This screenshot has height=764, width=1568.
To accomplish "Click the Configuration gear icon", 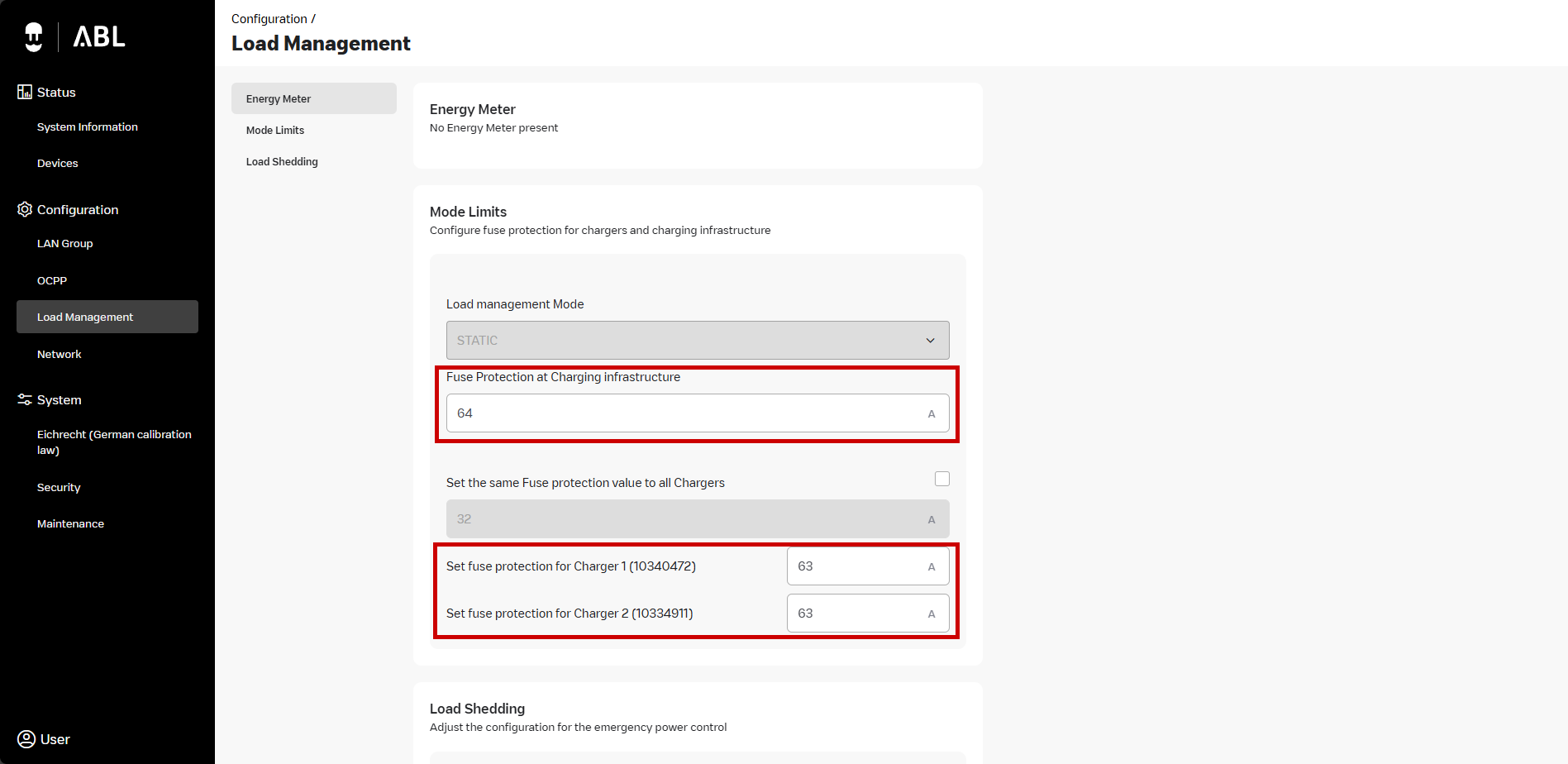I will (25, 209).
